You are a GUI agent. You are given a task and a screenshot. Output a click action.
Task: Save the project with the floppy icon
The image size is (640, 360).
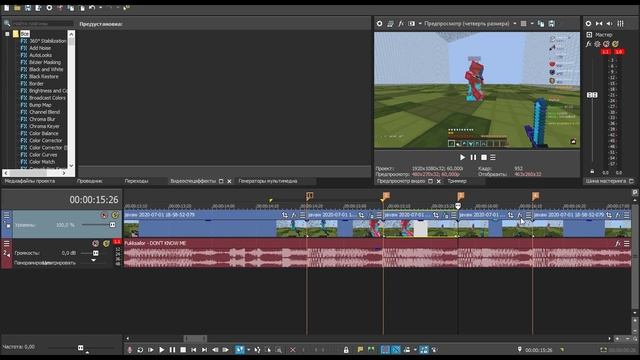tap(28, 8)
